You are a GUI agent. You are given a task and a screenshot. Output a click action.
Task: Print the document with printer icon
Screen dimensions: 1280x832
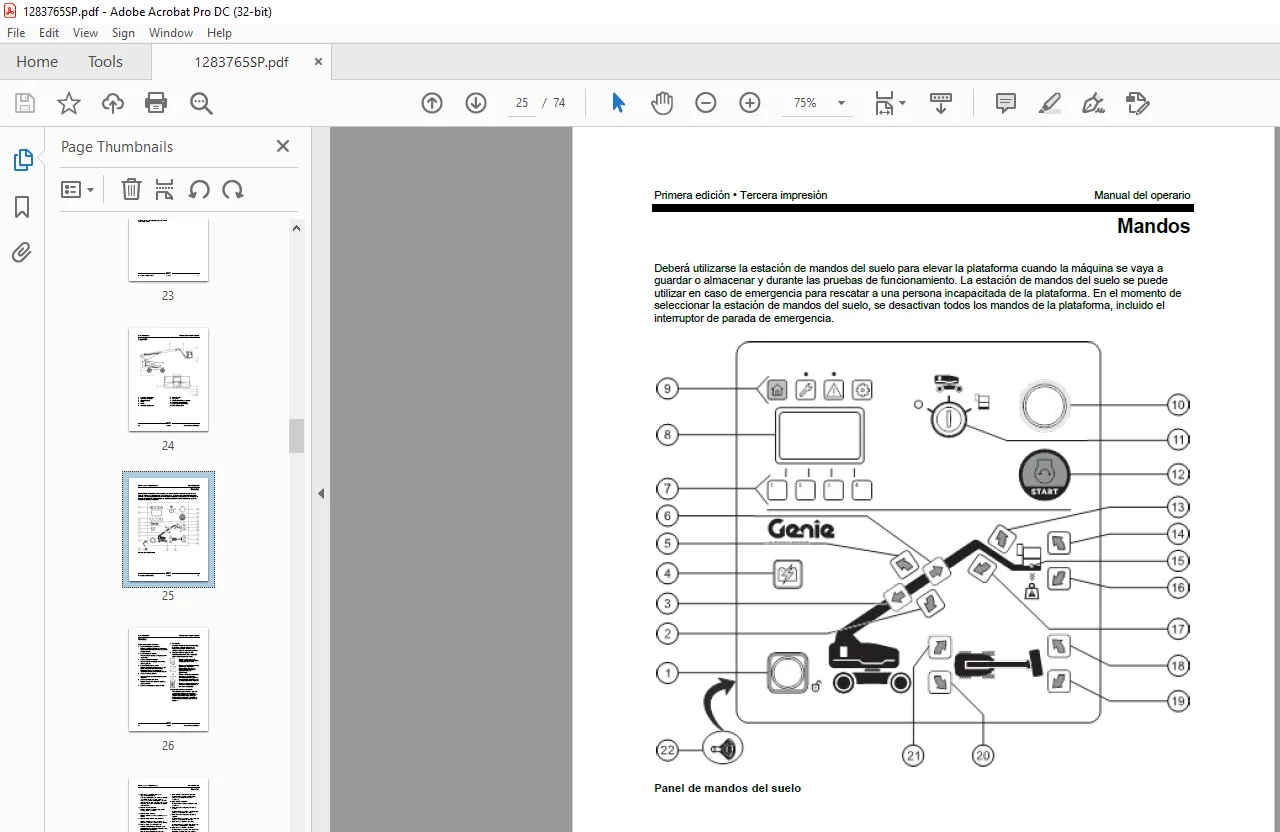click(x=156, y=103)
